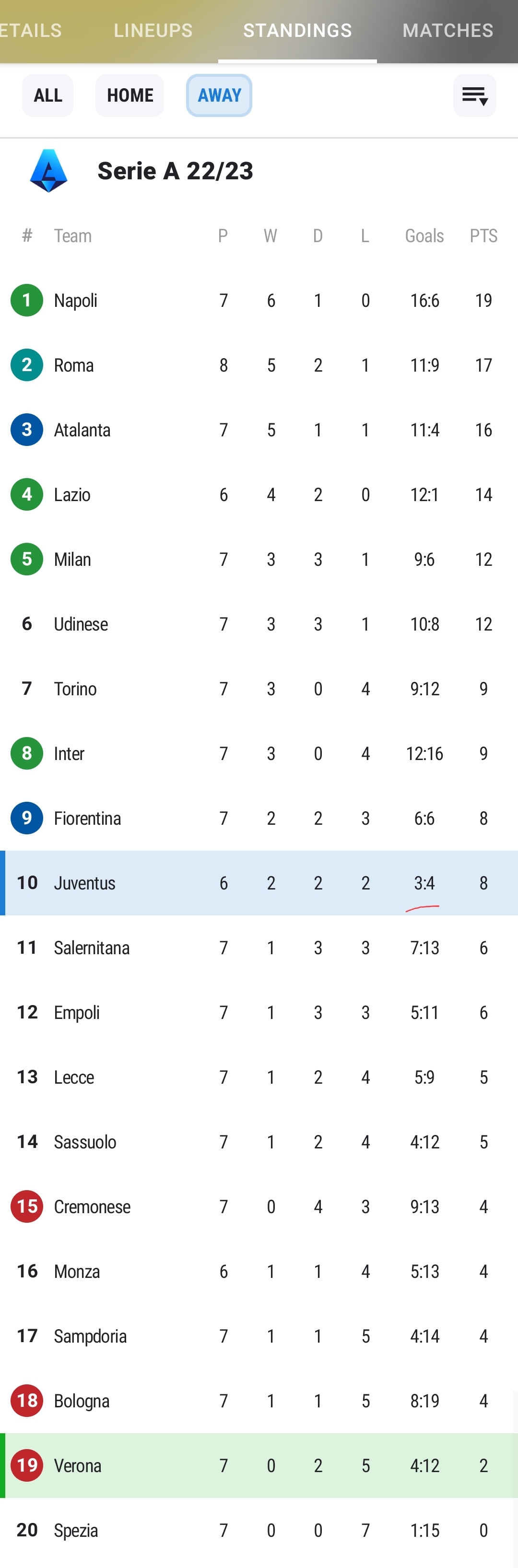Open the Udinese team page

81,624
